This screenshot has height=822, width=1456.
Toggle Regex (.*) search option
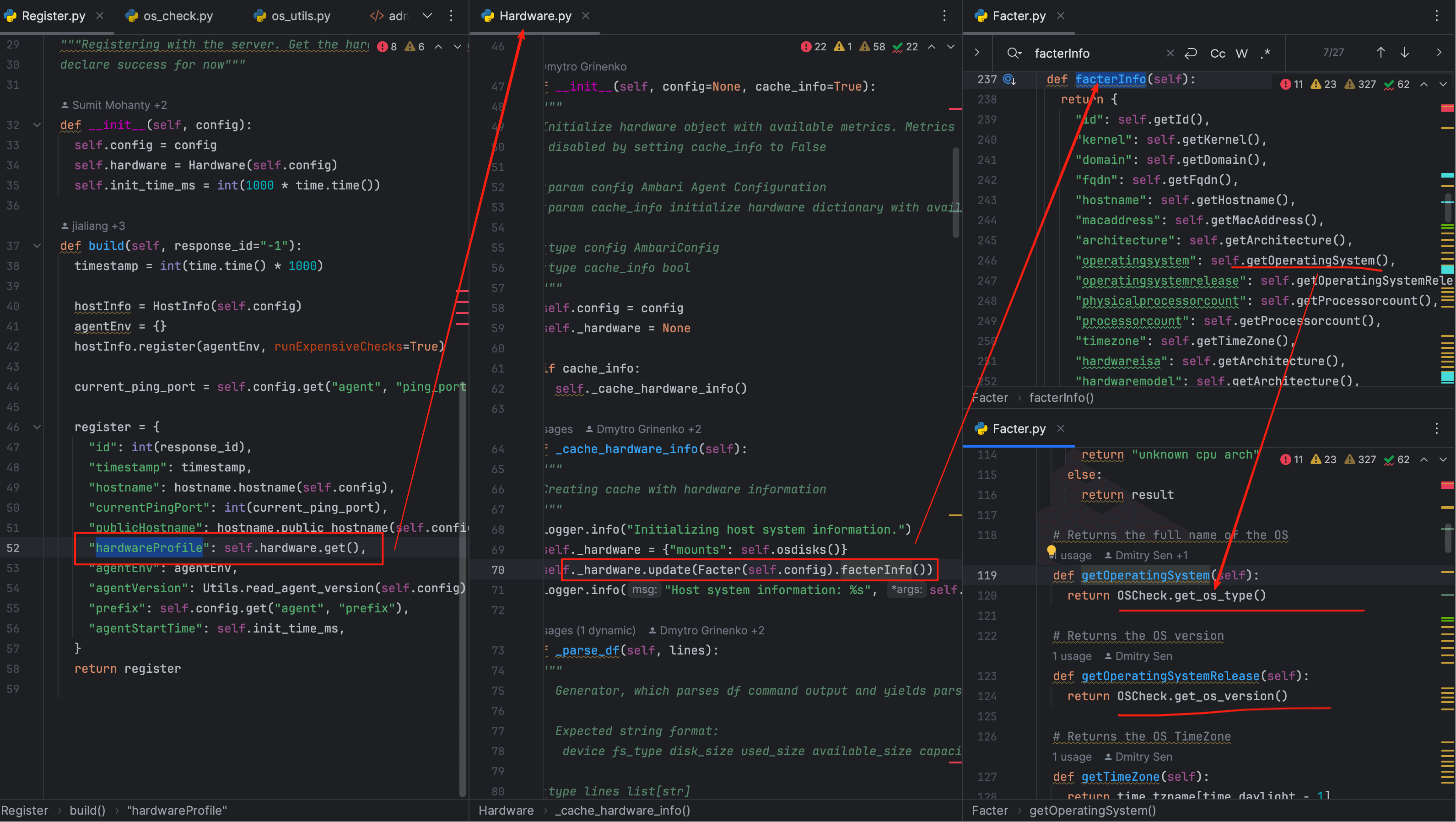(x=1266, y=53)
